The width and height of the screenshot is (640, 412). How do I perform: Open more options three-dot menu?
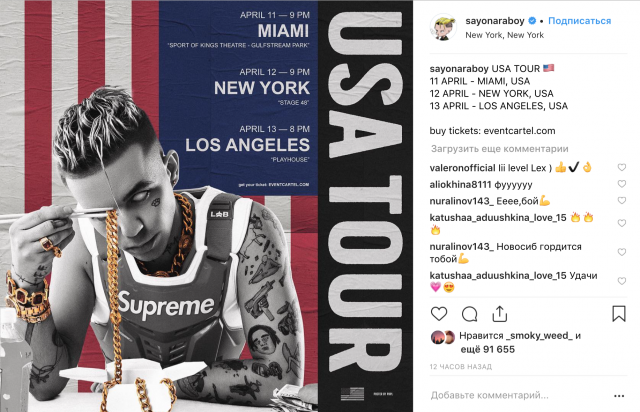pos(619,396)
